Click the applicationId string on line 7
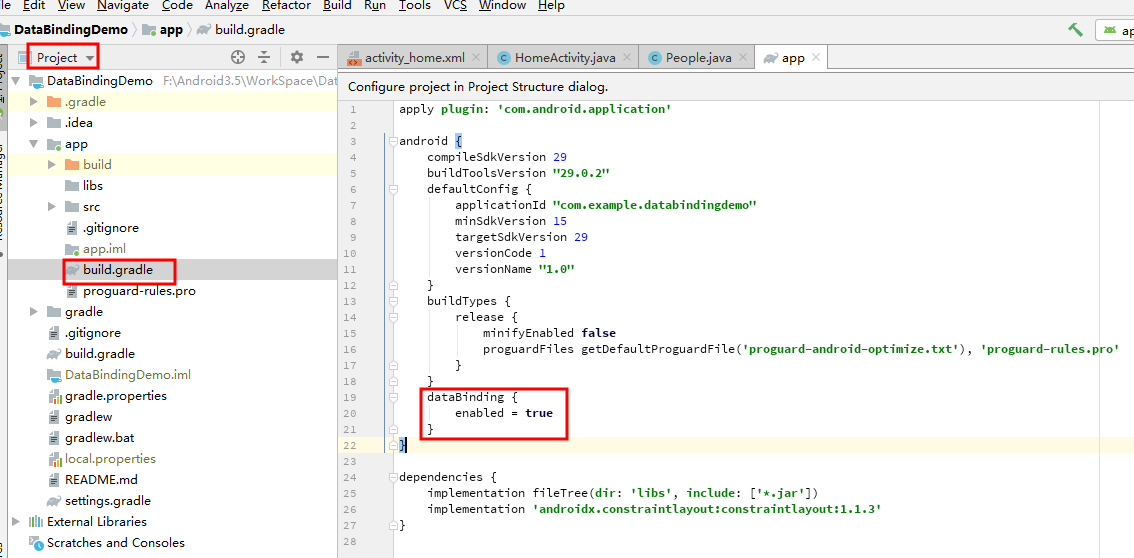Screen dimensions: 1134x558 coord(654,205)
